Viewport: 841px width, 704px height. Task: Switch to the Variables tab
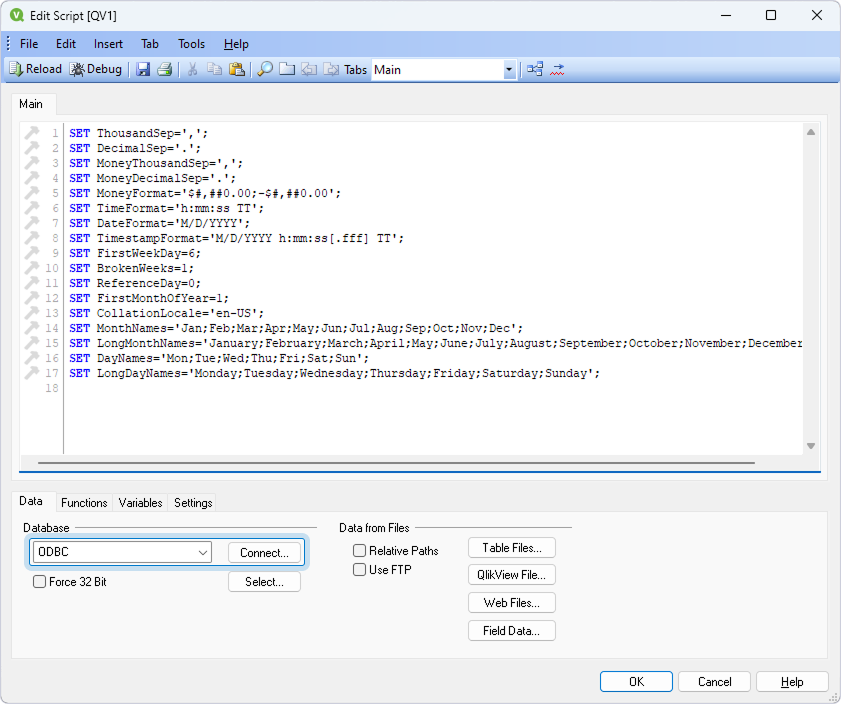click(x=140, y=503)
